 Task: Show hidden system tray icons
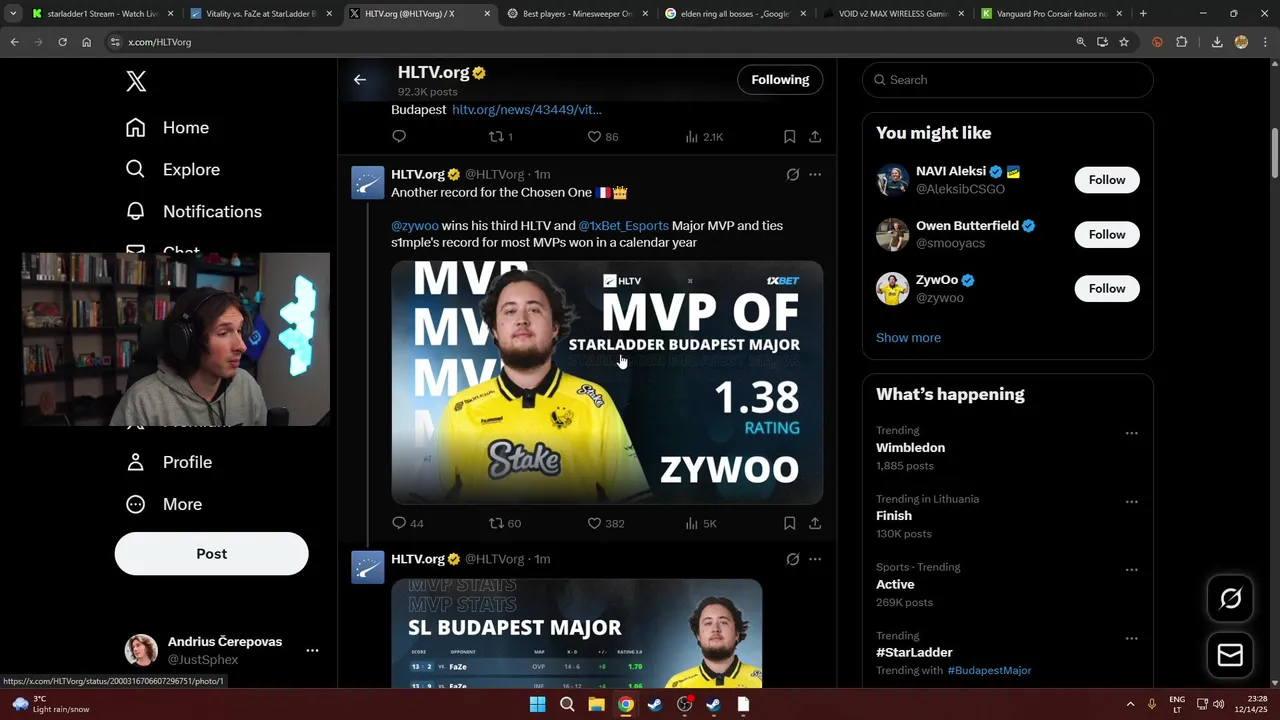(x=1130, y=704)
